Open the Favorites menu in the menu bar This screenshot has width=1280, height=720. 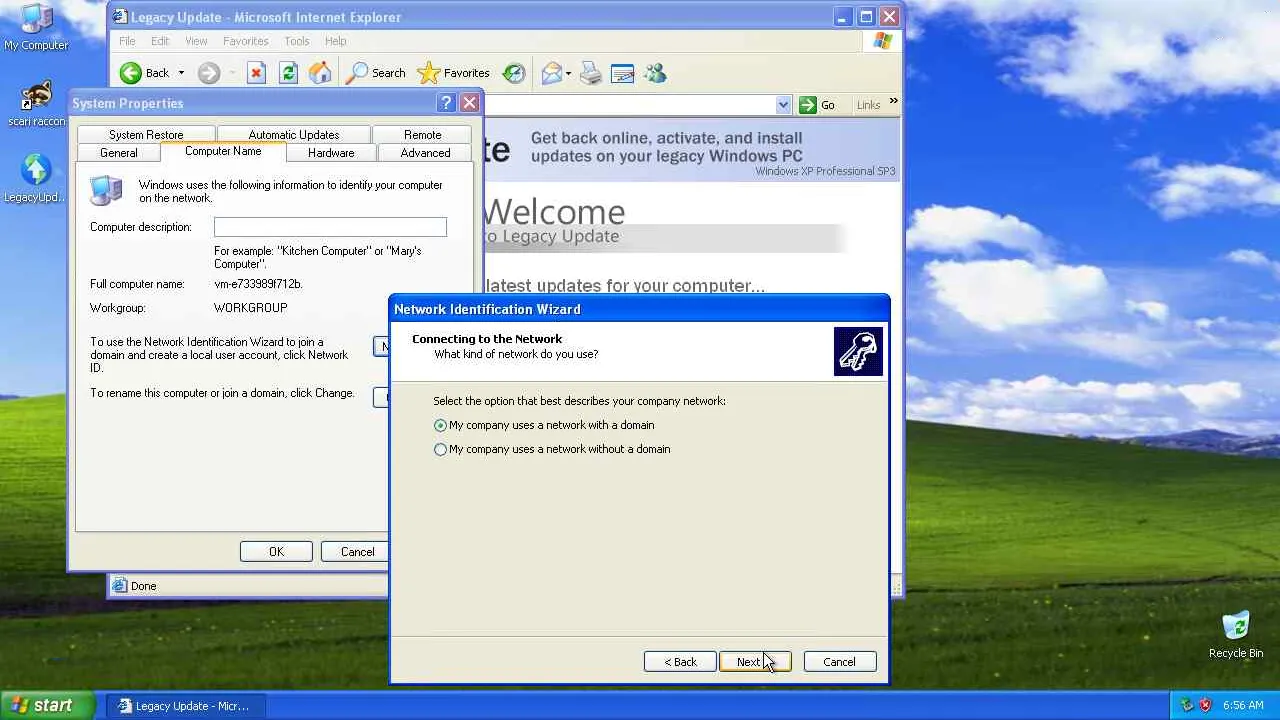(x=245, y=41)
